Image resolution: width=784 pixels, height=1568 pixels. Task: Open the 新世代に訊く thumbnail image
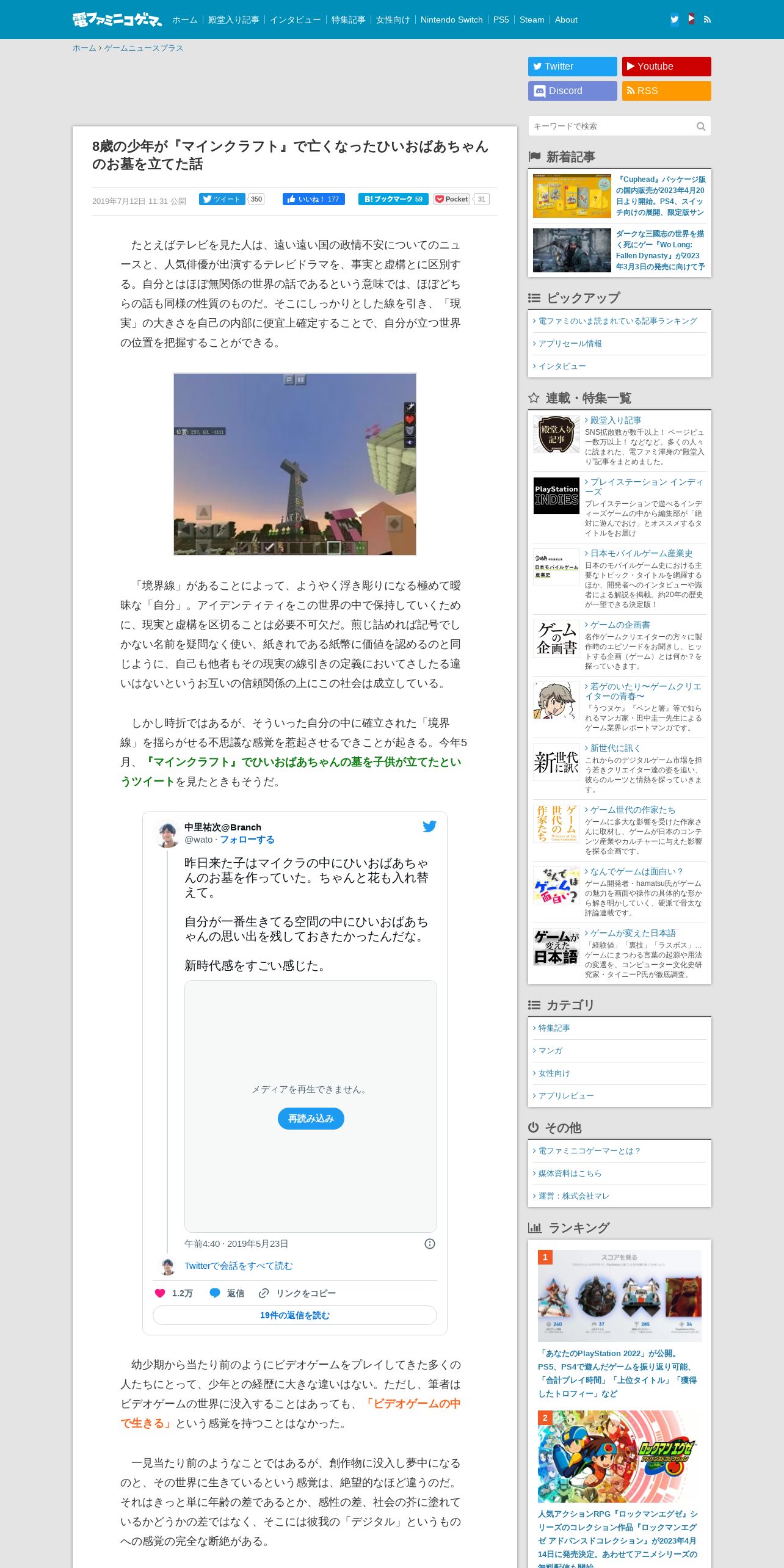[556, 761]
